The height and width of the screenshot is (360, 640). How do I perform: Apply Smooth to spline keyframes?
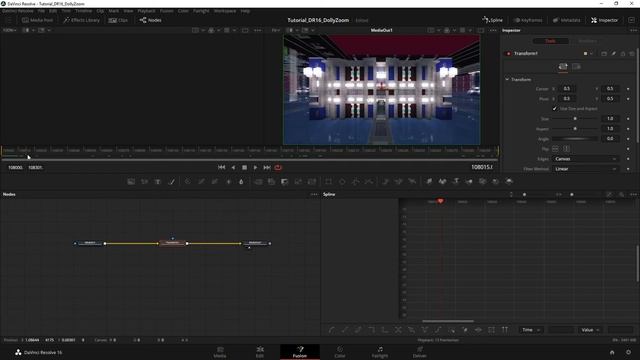331,330
